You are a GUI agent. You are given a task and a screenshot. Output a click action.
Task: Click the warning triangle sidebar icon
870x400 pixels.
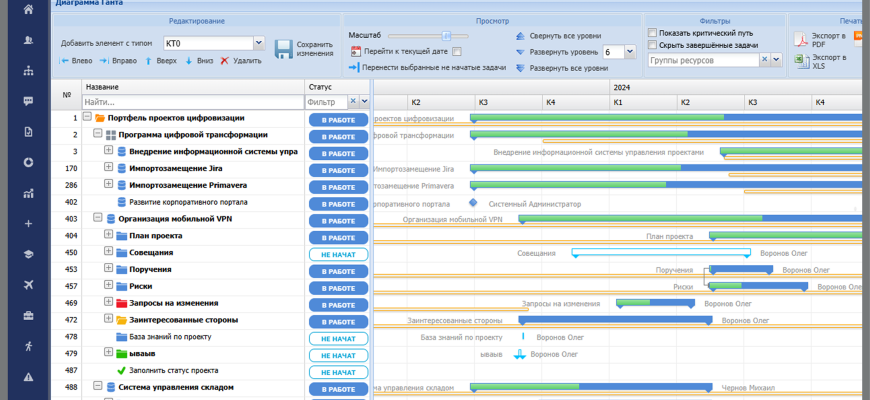28,376
